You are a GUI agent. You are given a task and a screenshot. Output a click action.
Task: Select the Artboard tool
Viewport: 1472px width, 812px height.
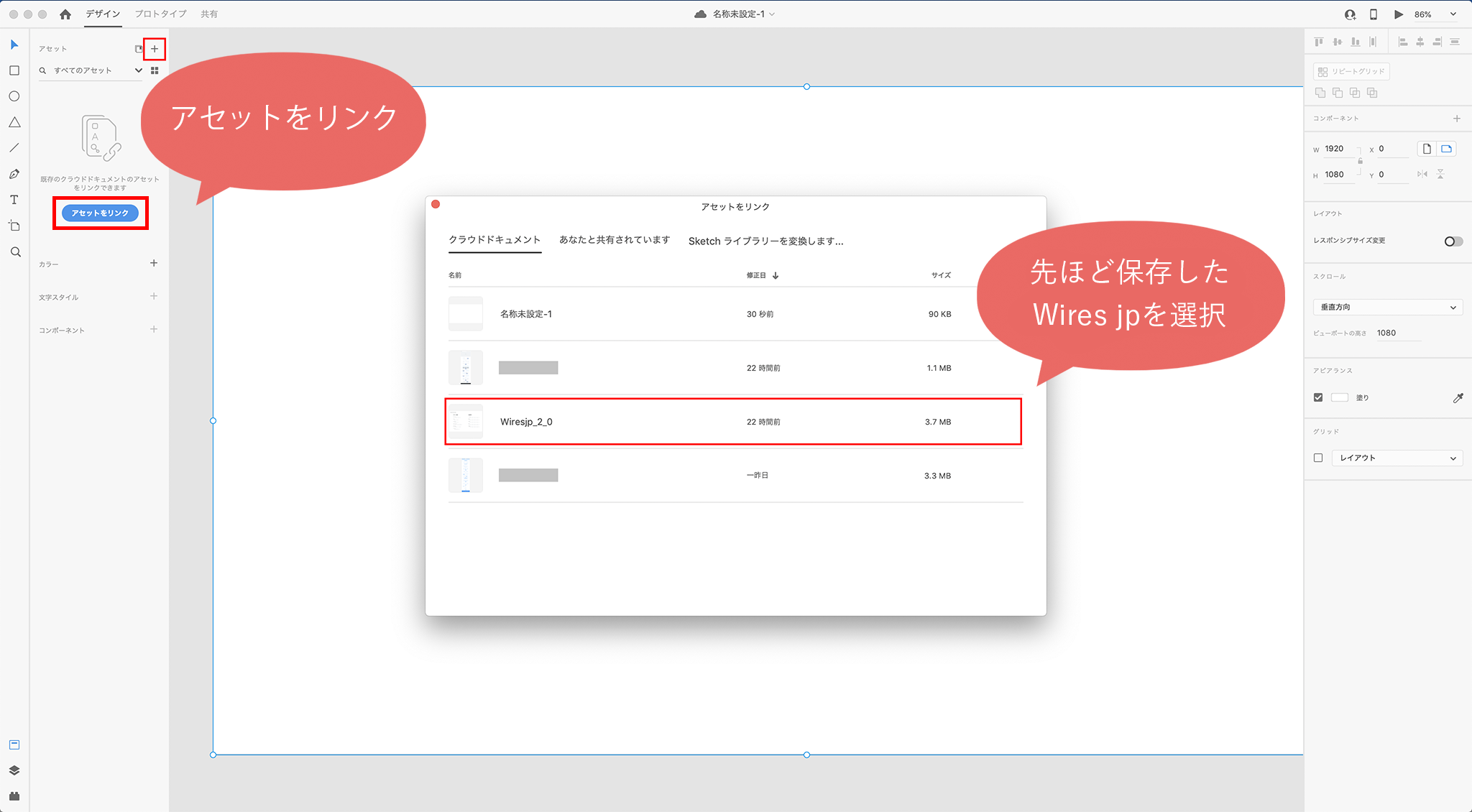14,226
